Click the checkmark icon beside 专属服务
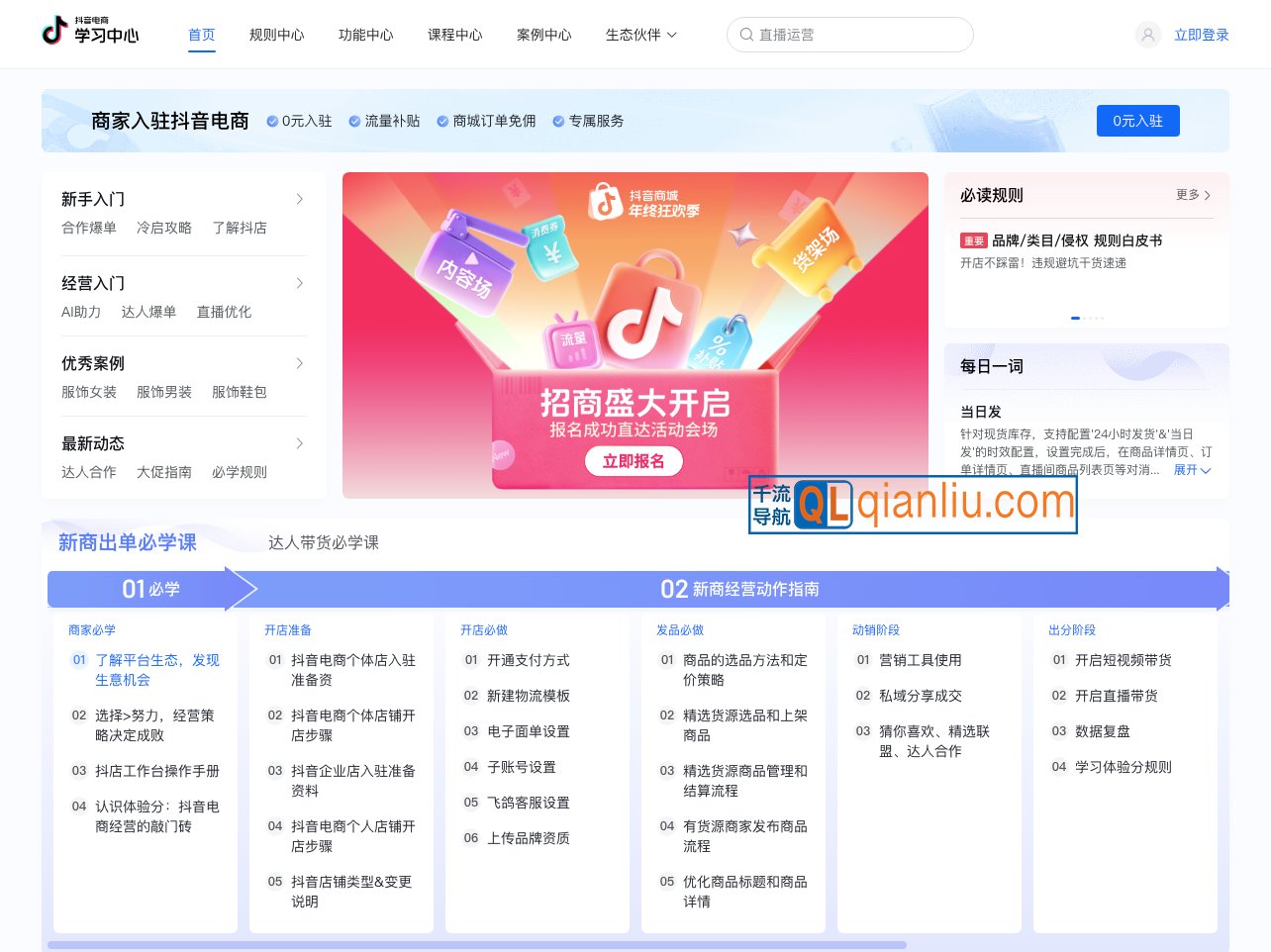This screenshot has height=952, width=1271. [557, 121]
